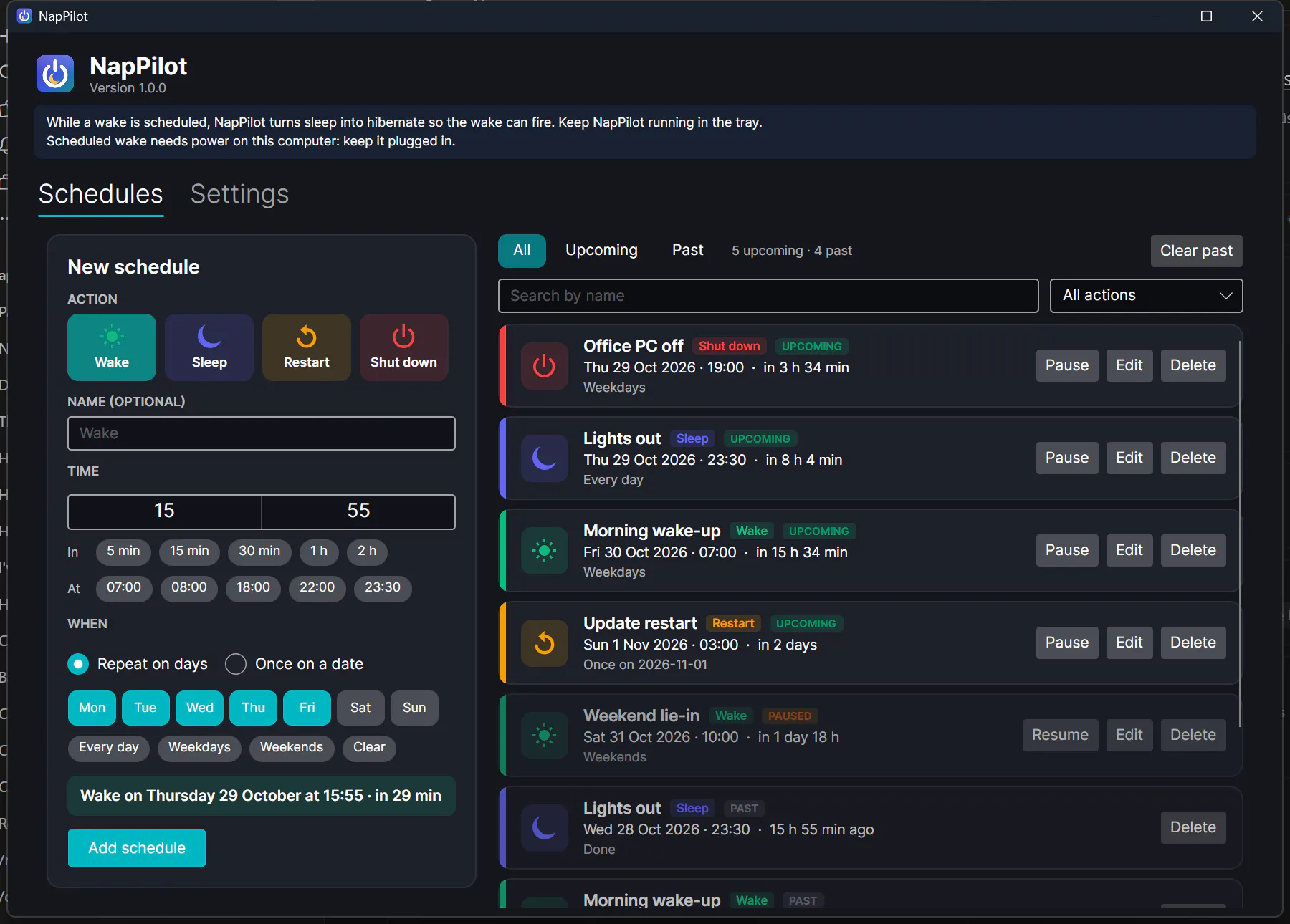Toggle the Mon day chip
This screenshot has height=924, width=1290.
92,708
